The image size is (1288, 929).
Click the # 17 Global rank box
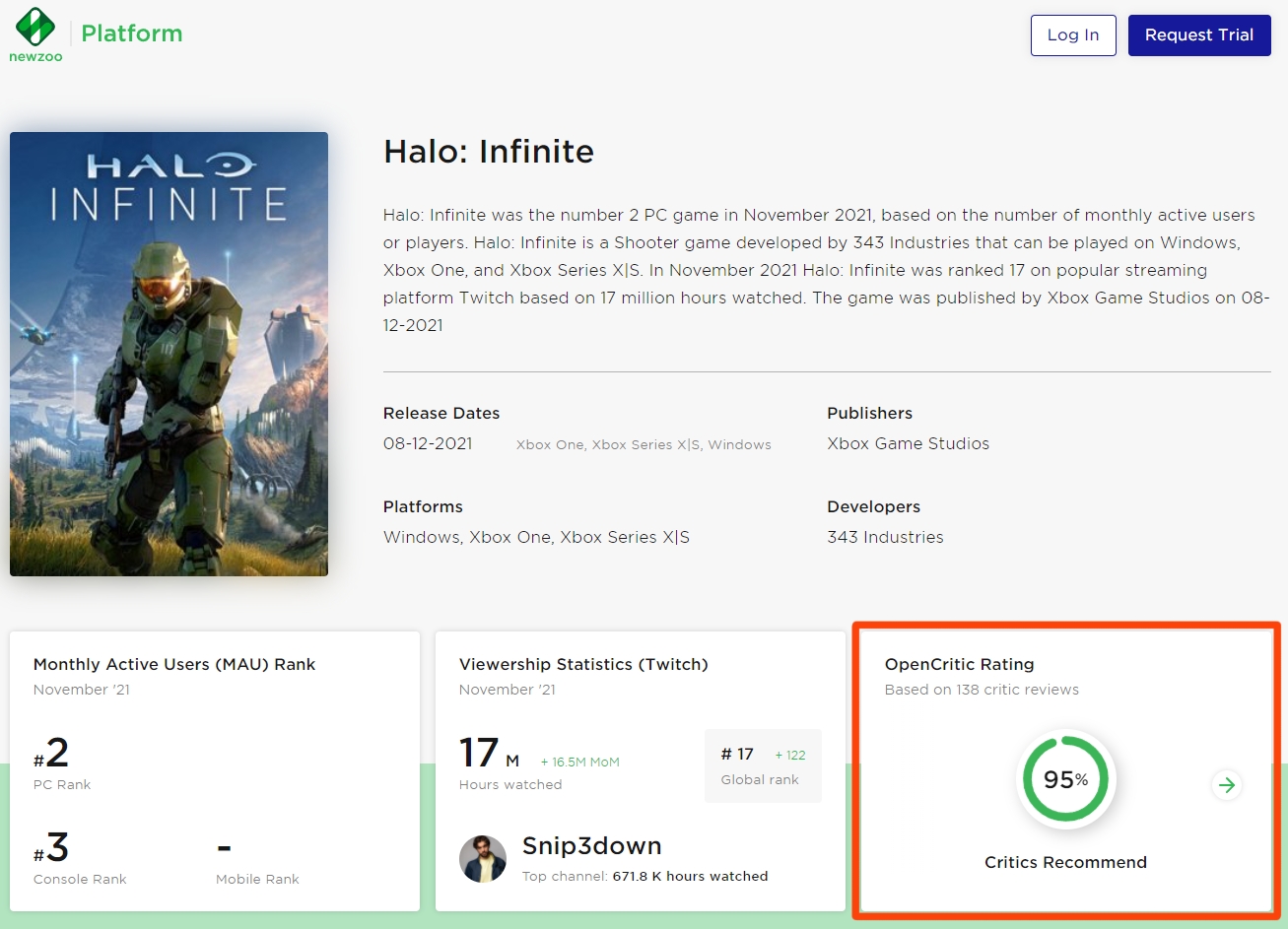763,765
